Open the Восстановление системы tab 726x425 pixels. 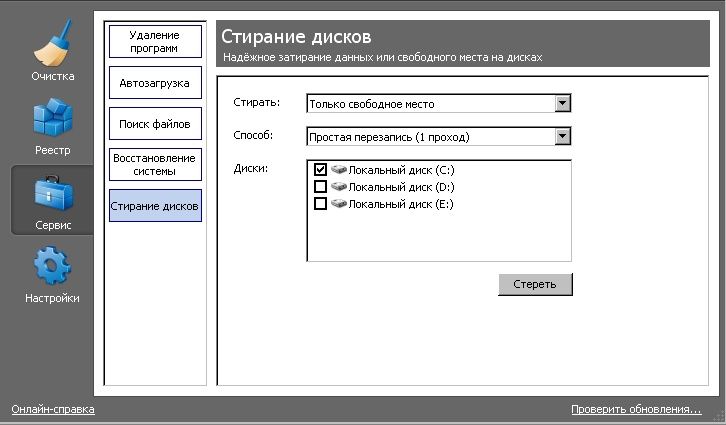[x=155, y=165]
